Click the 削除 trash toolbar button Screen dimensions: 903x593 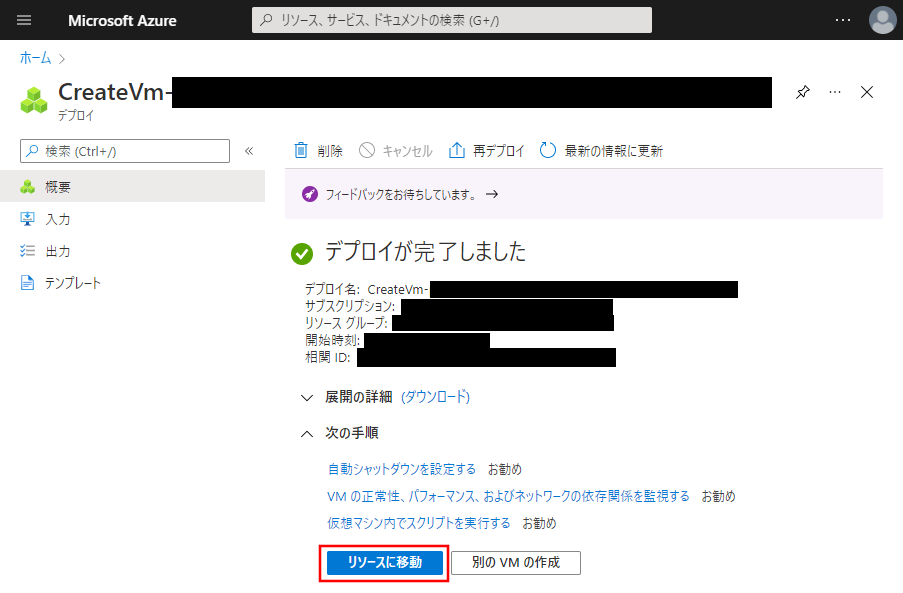coord(318,151)
